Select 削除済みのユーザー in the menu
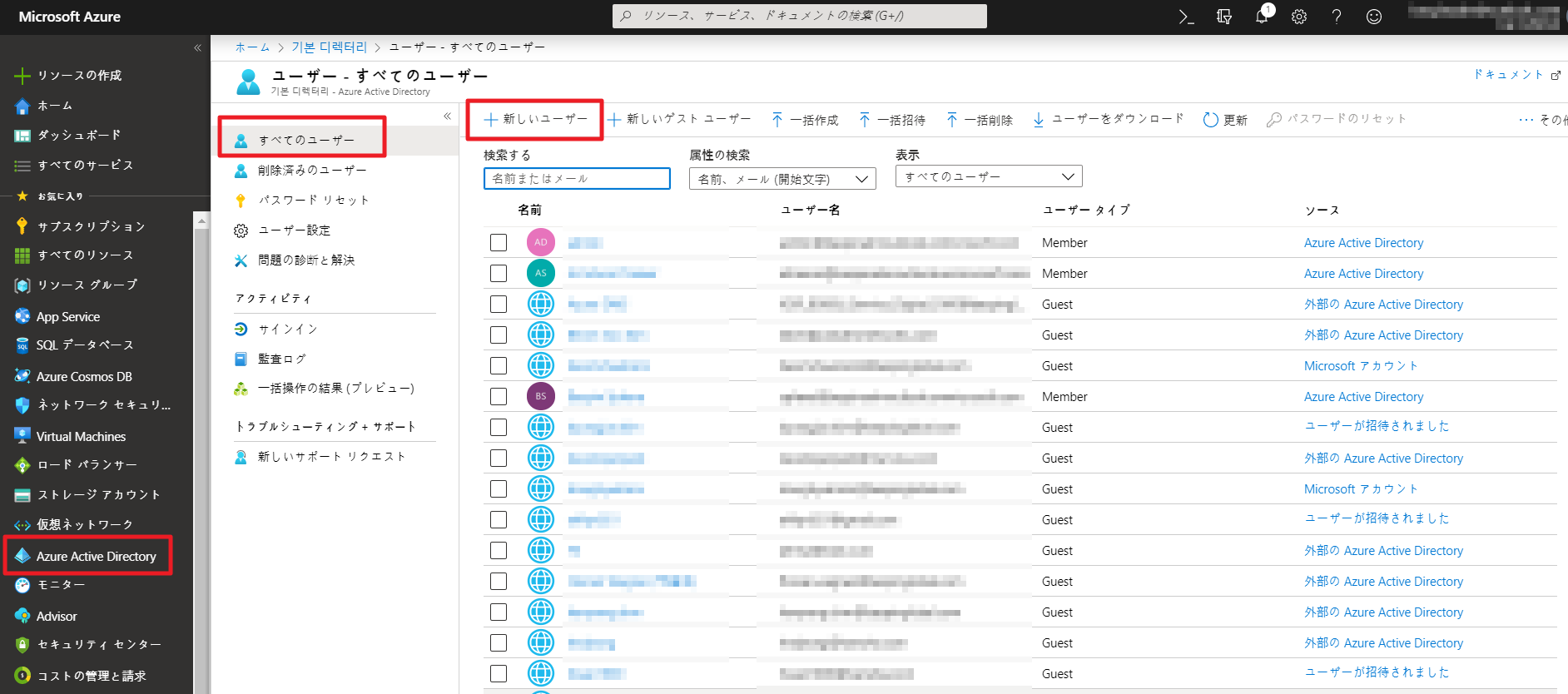The height and width of the screenshot is (694, 1568). [x=311, y=171]
